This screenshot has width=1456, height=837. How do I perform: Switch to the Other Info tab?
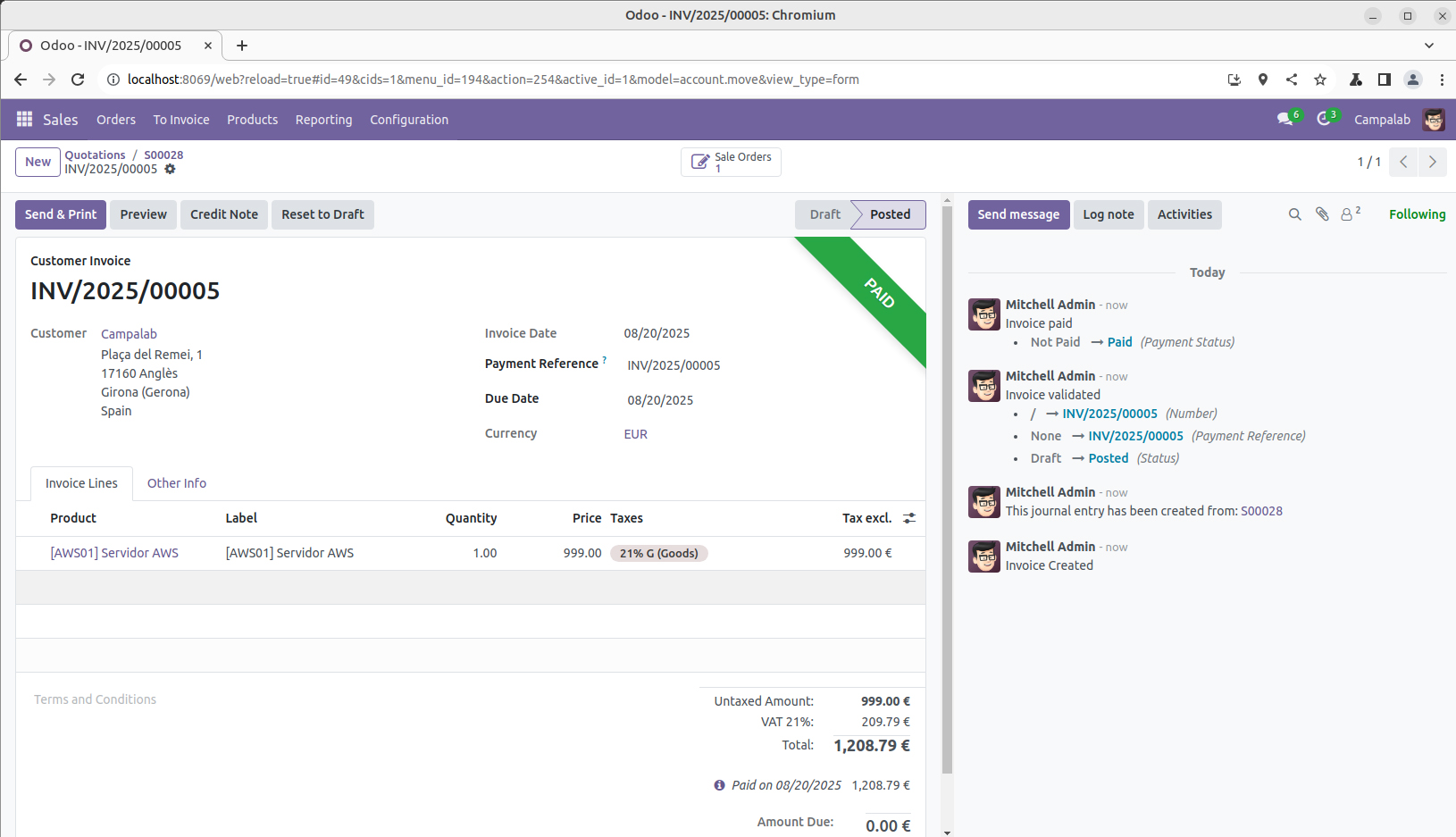[177, 483]
